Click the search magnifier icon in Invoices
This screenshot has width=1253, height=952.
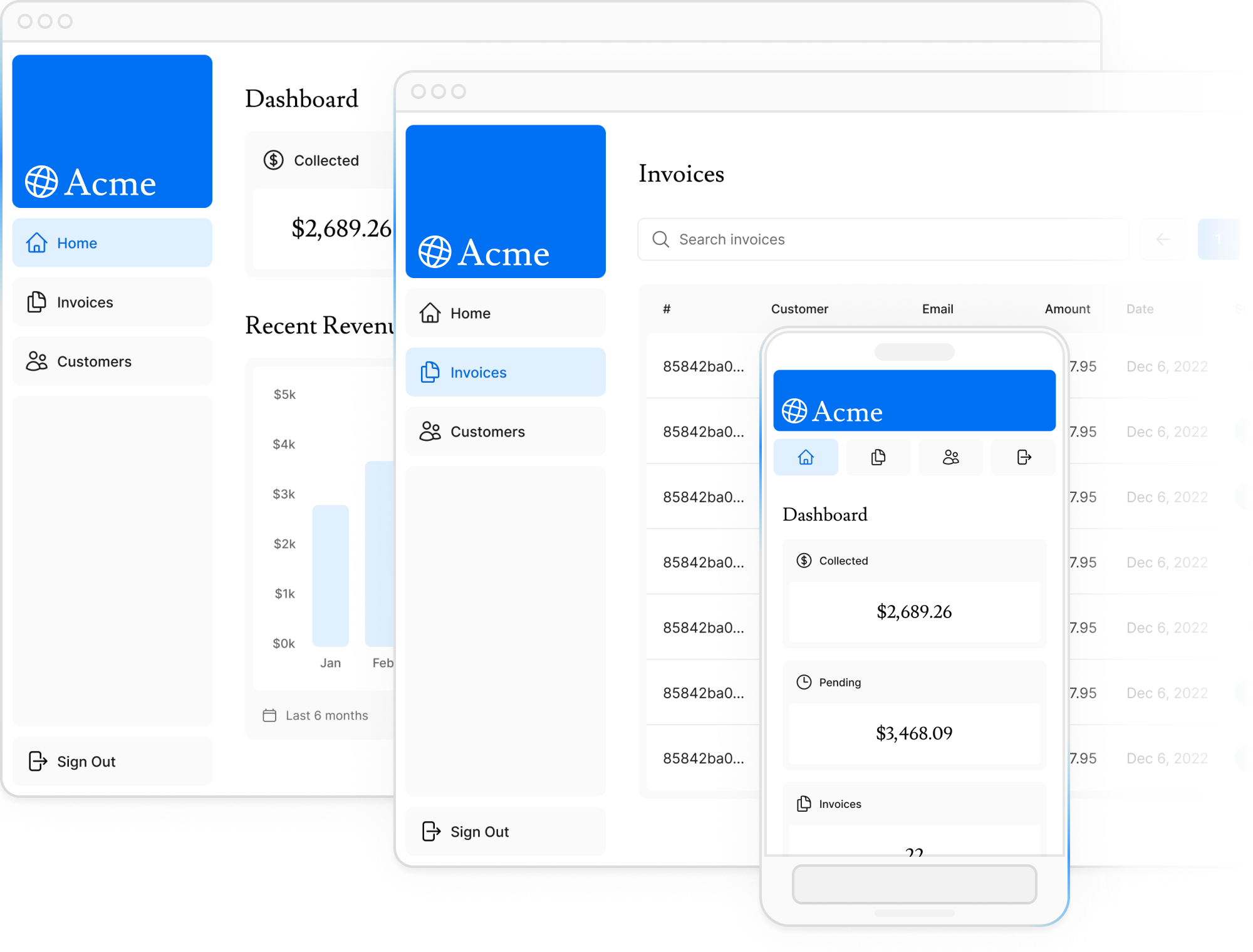[x=661, y=238]
